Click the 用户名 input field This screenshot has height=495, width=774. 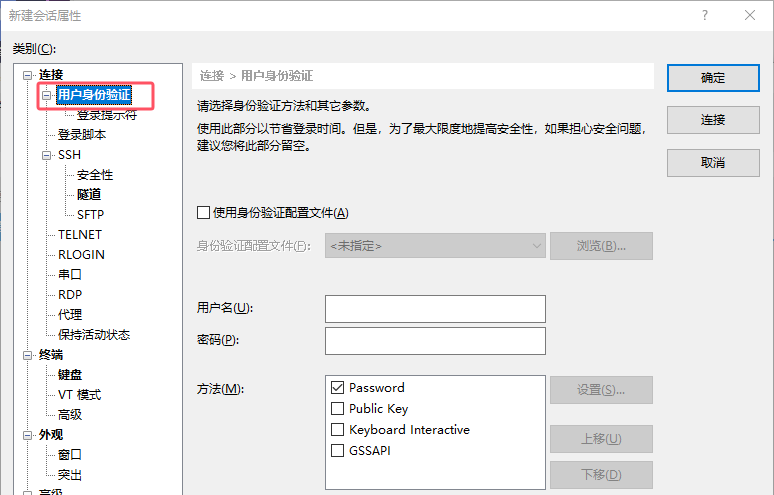pos(435,309)
